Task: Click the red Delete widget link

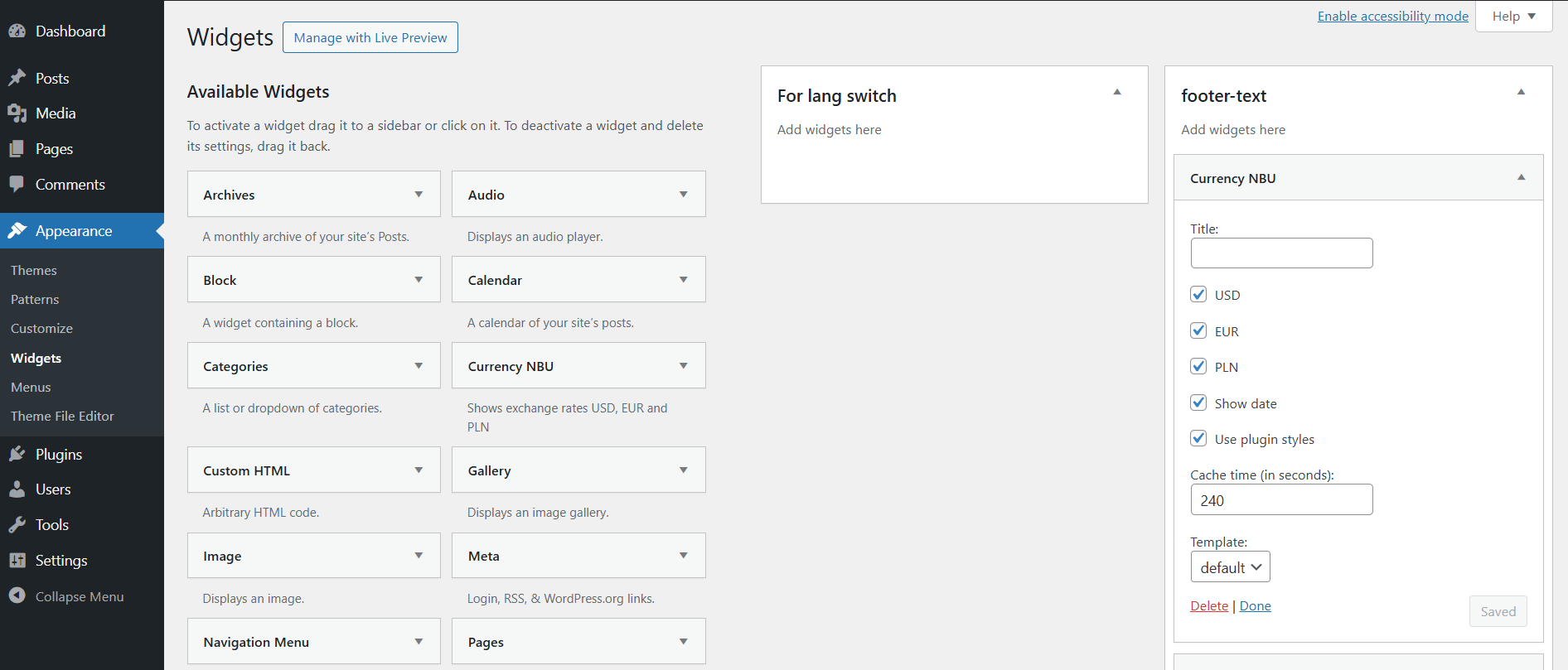Action: tap(1209, 606)
